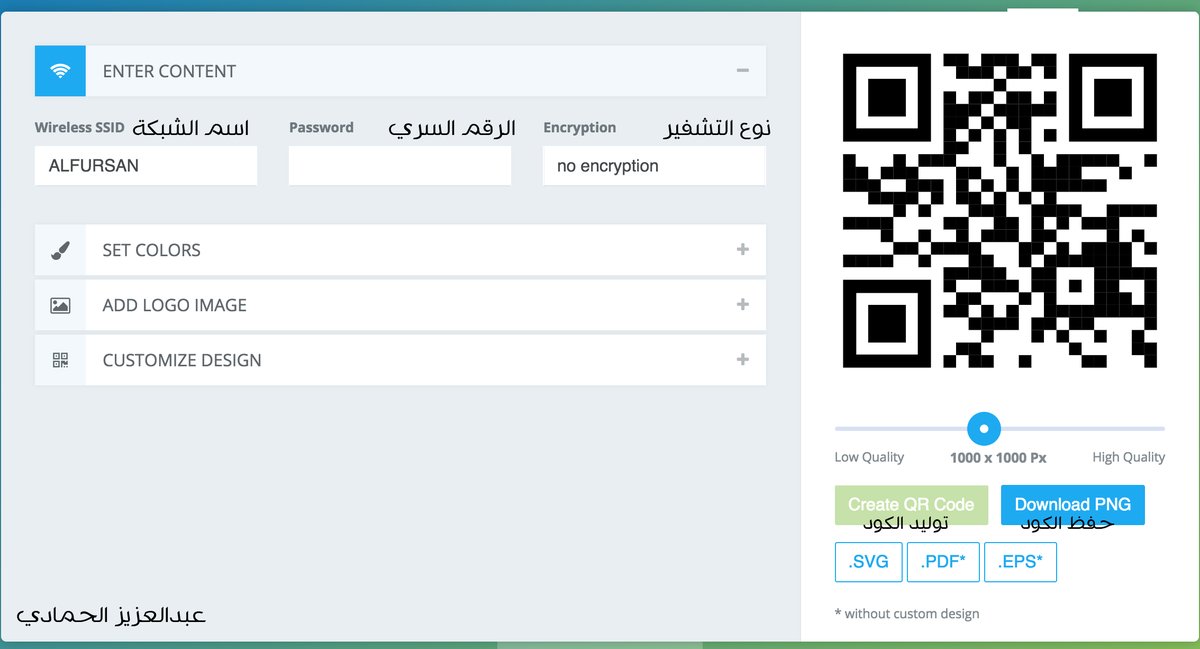Click the QR icon beside Customize Design
This screenshot has width=1200, height=649.
pyautogui.click(x=60, y=360)
